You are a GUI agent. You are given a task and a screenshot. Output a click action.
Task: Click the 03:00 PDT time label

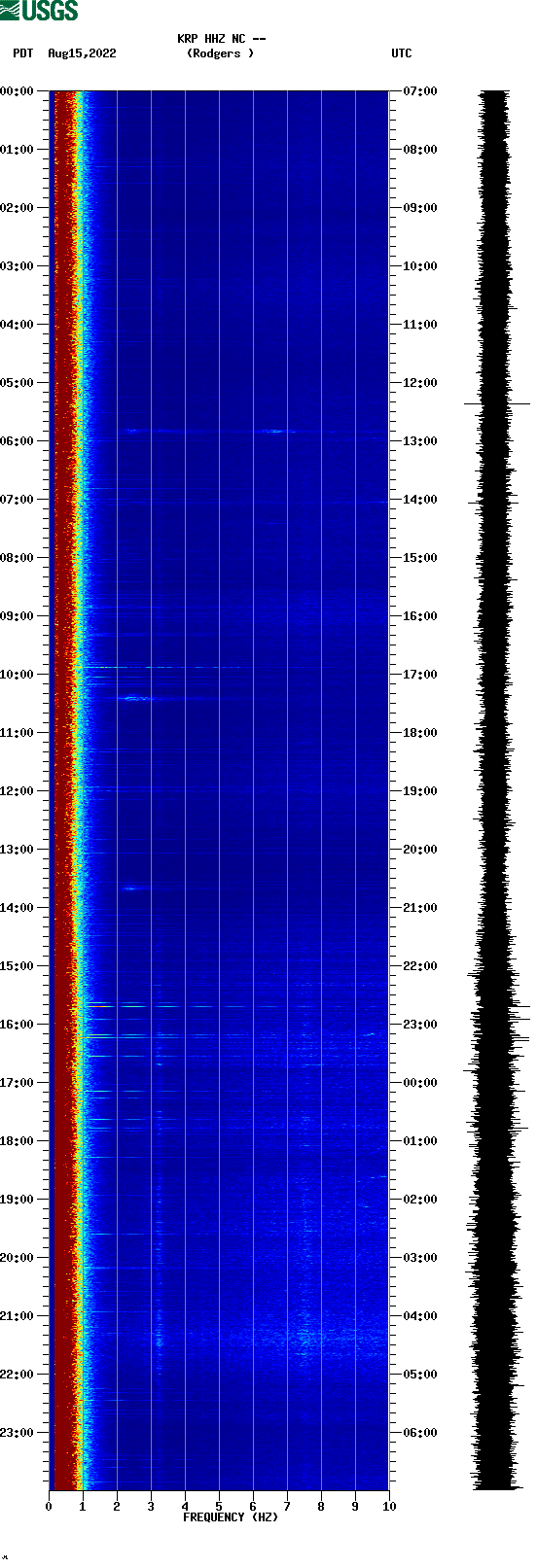[18, 266]
